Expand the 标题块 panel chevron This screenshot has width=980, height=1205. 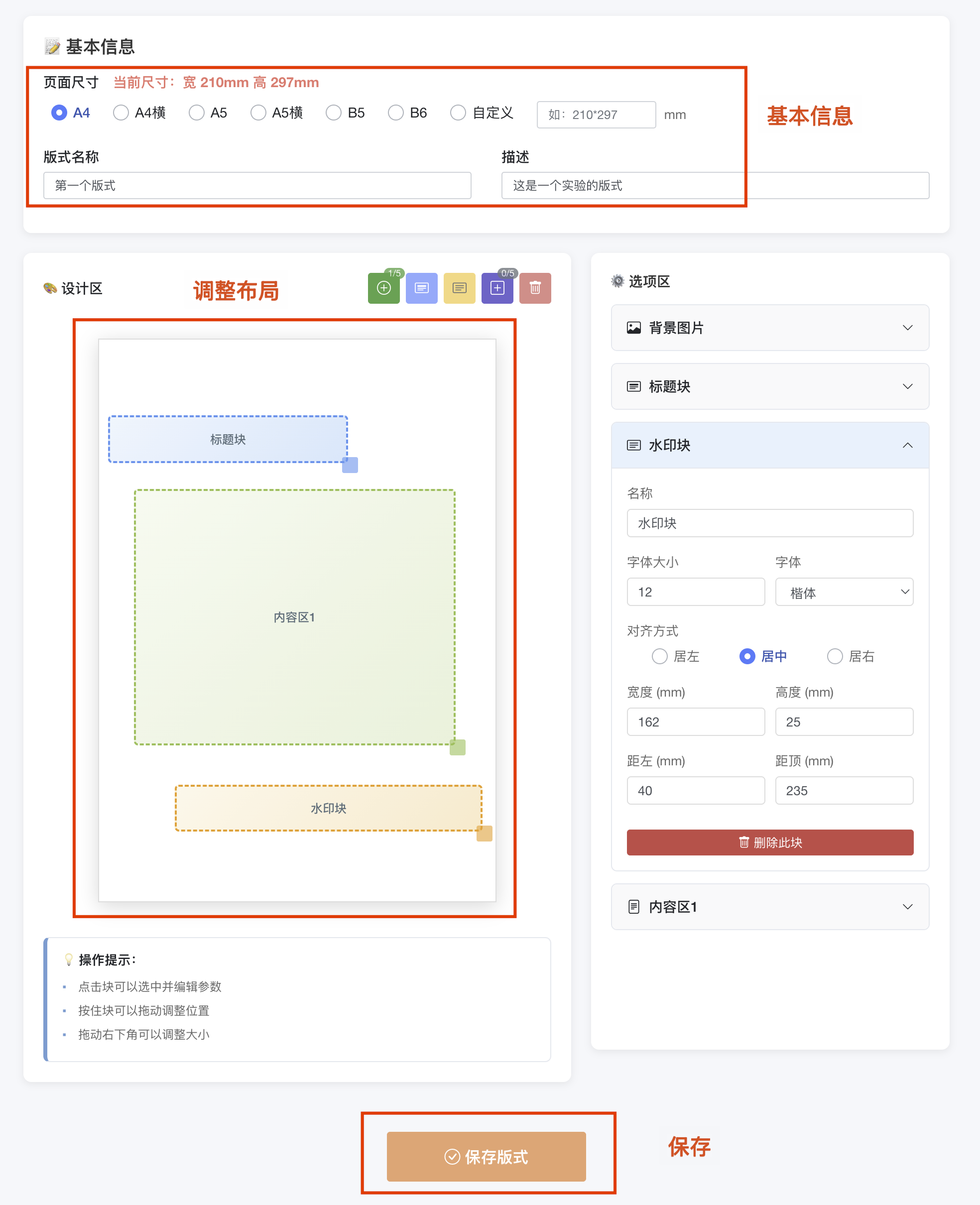point(907,386)
